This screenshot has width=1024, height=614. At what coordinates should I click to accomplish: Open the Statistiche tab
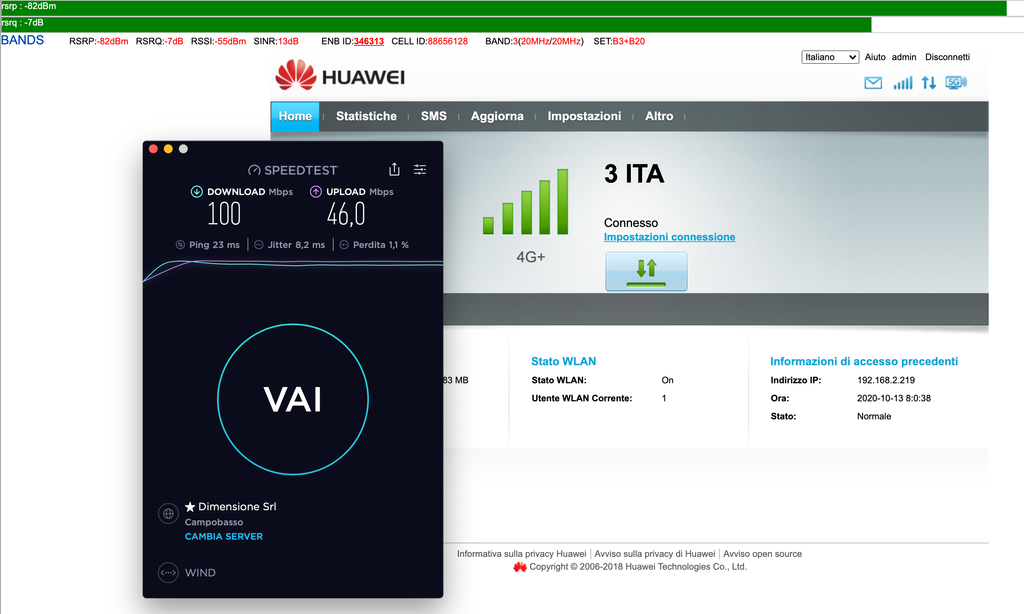pyautogui.click(x=366, y=116)
